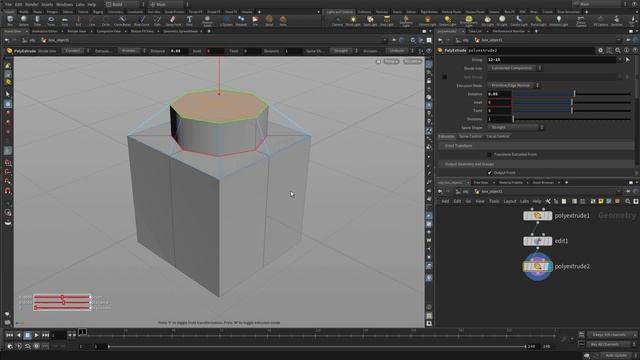Add an Area Light from the shelf

387,20
